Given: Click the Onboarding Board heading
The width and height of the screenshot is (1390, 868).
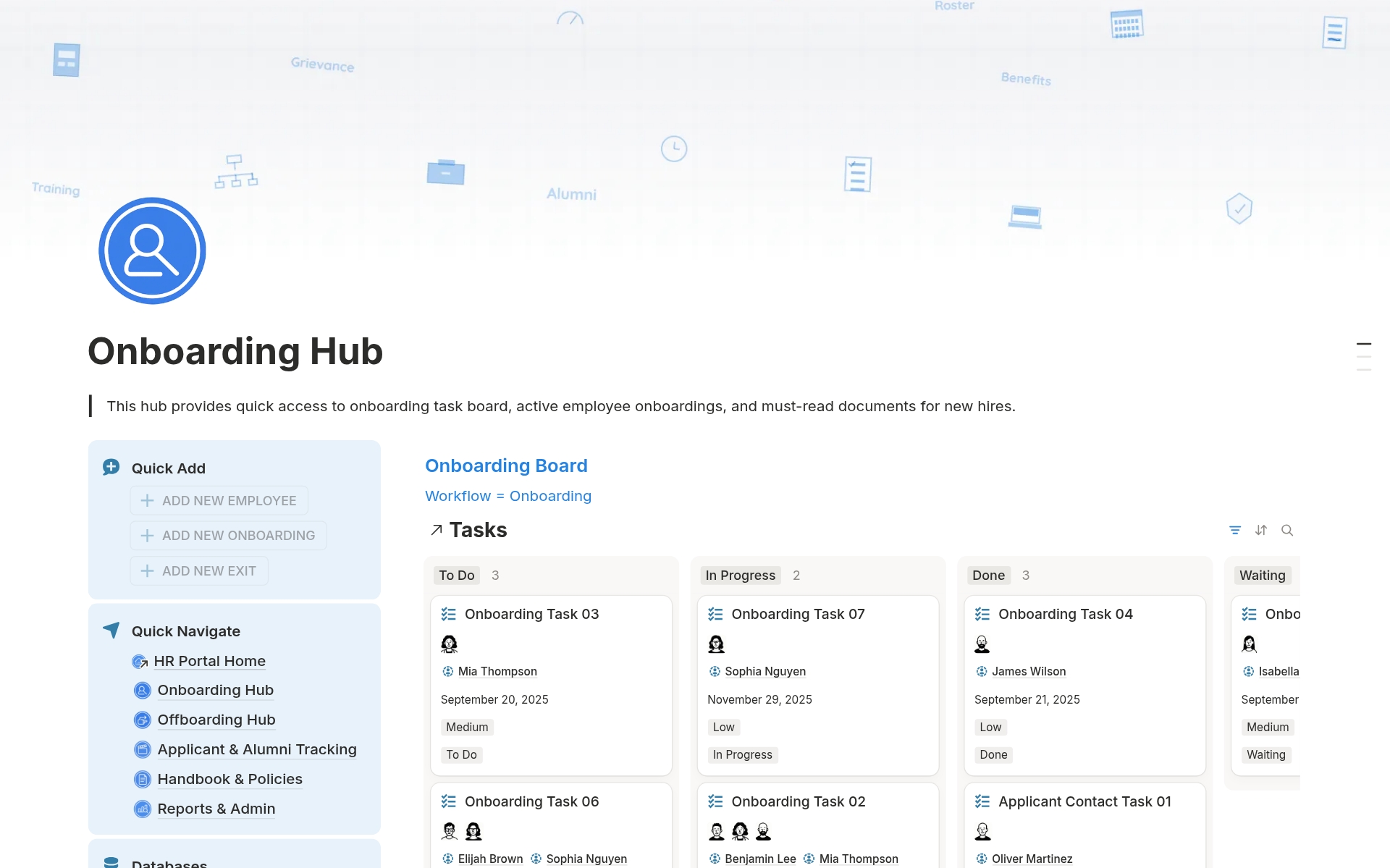Looking at the screenshot, I should [x=506, y=465].
